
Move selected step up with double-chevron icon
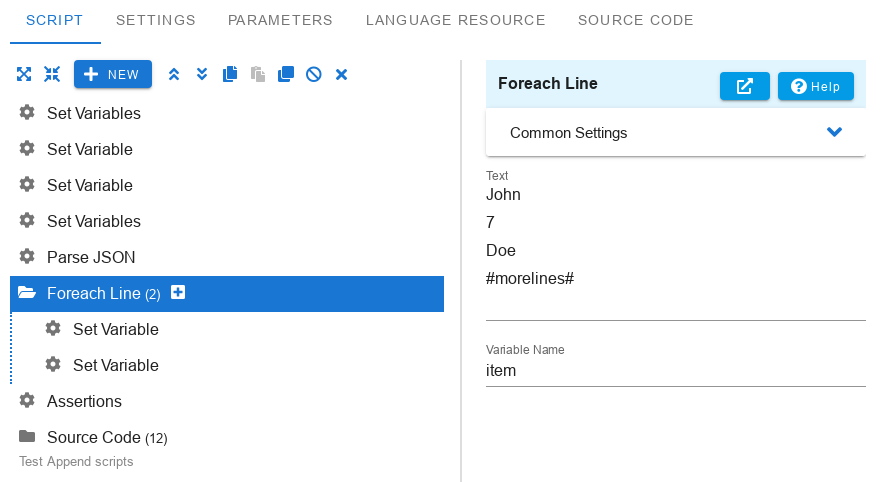click(174, 74)
